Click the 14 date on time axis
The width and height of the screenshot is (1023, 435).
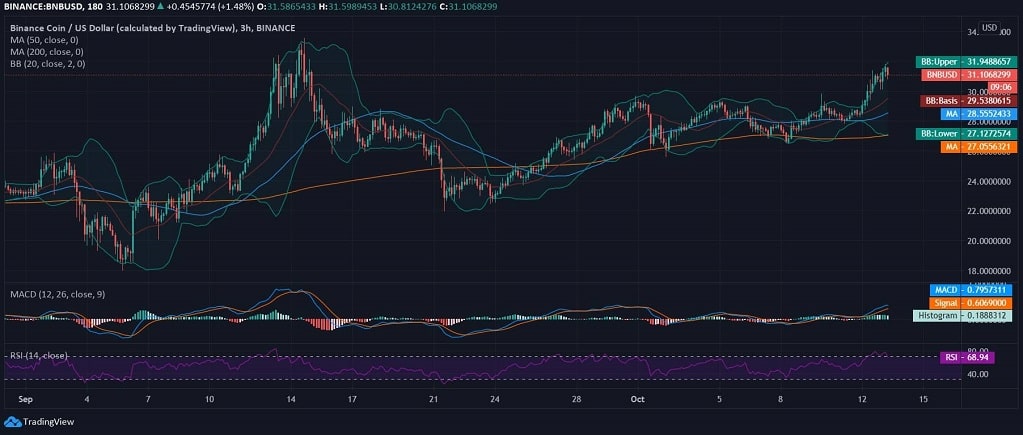292,398
